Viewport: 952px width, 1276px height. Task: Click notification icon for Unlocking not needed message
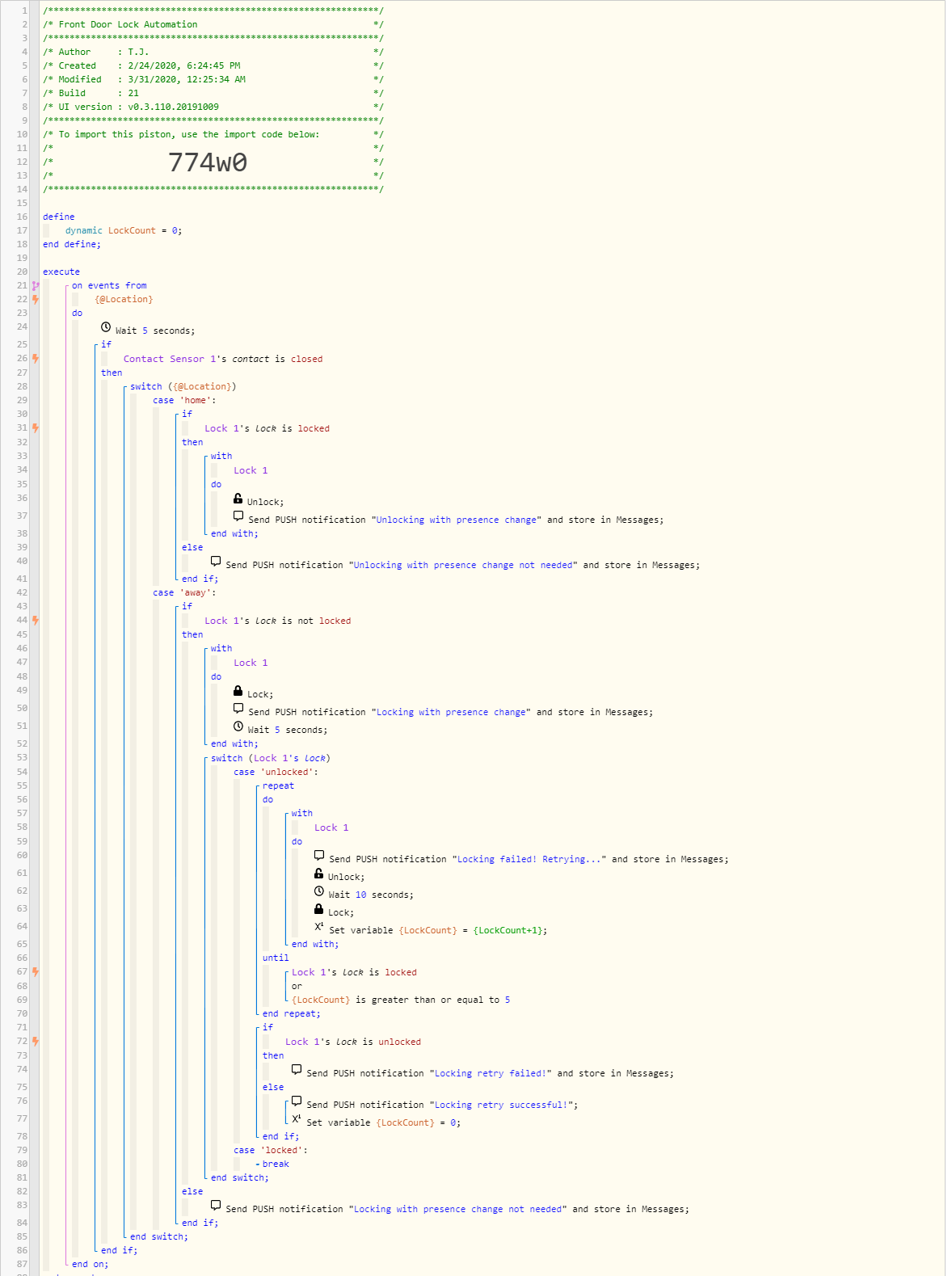click(216, 562)
